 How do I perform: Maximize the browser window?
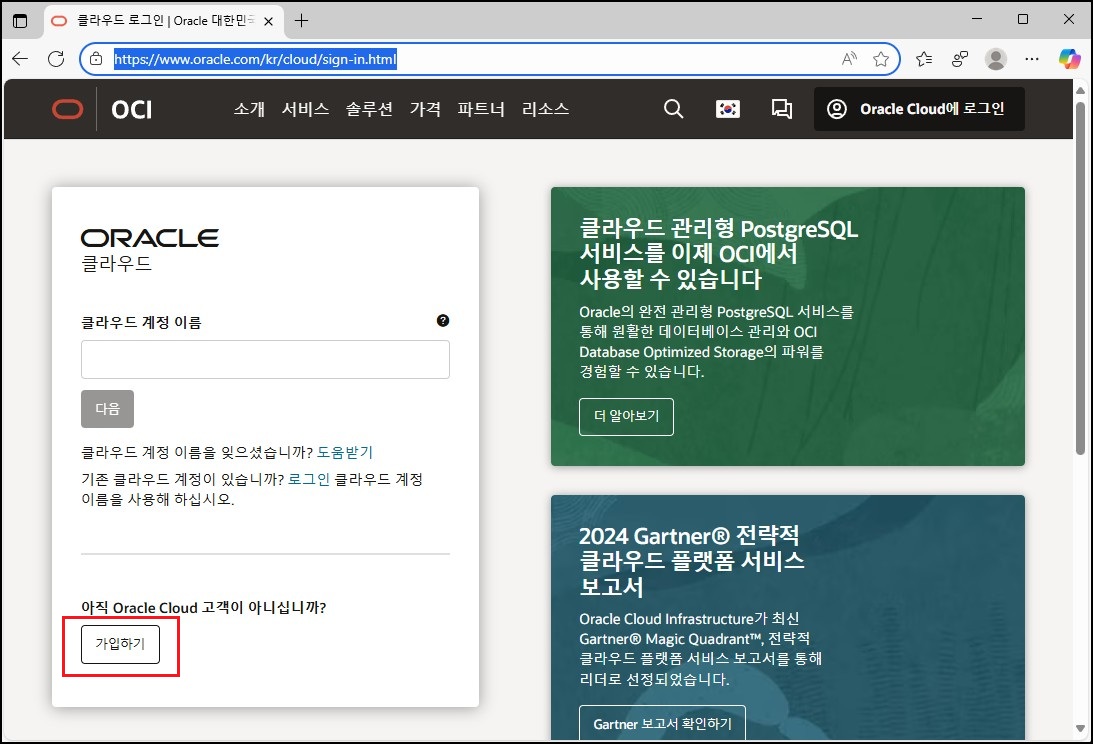pyautogui.click(x=1023, y=20)
